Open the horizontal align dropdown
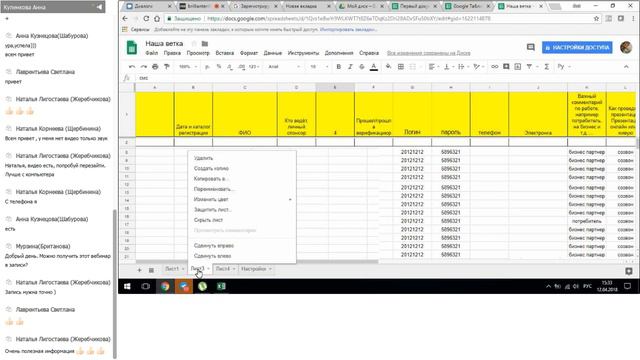Viewport: 640px width, 360px height. tap(433, 67)
